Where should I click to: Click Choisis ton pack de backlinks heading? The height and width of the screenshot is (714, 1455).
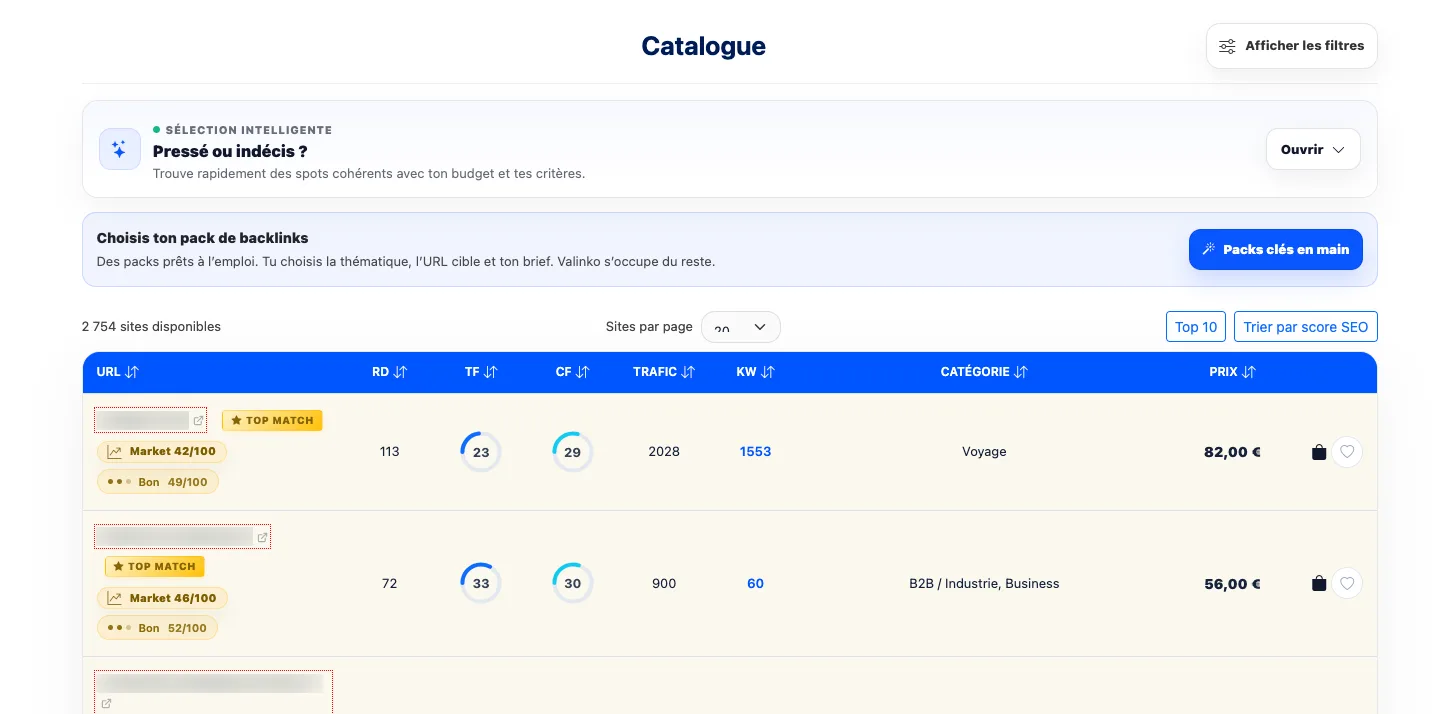pos(202,238)
